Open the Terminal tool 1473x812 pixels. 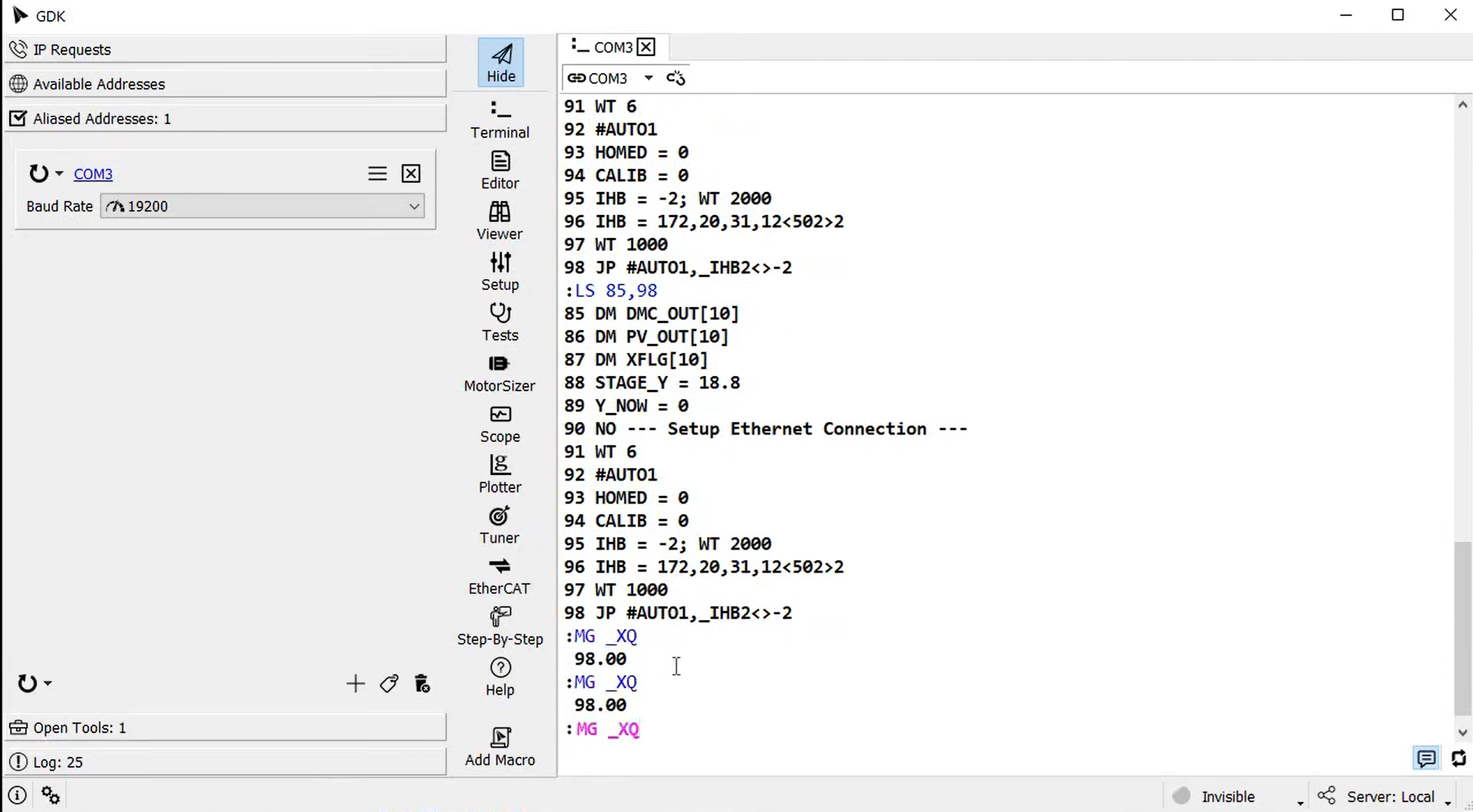click(500, 119)
